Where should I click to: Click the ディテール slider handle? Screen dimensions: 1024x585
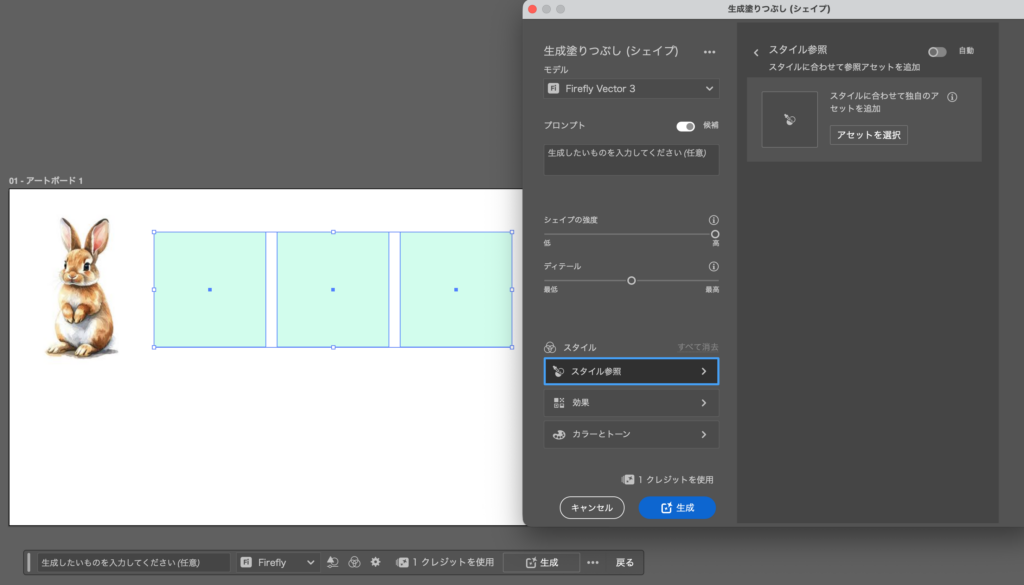[631, 281]
